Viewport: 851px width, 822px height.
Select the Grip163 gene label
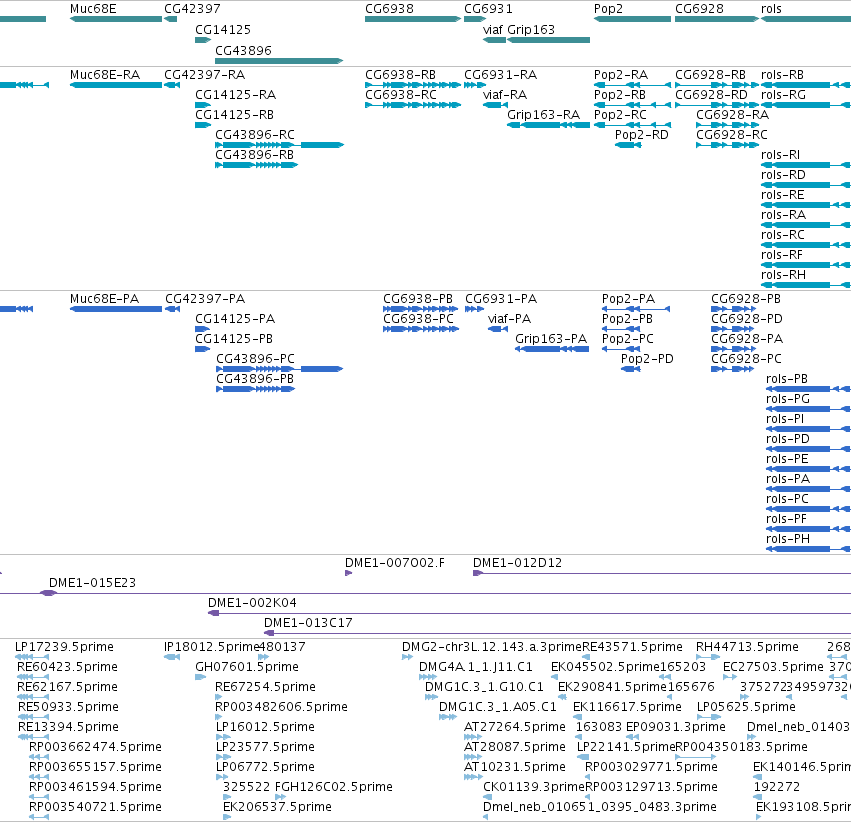click(x=531, y=30)
